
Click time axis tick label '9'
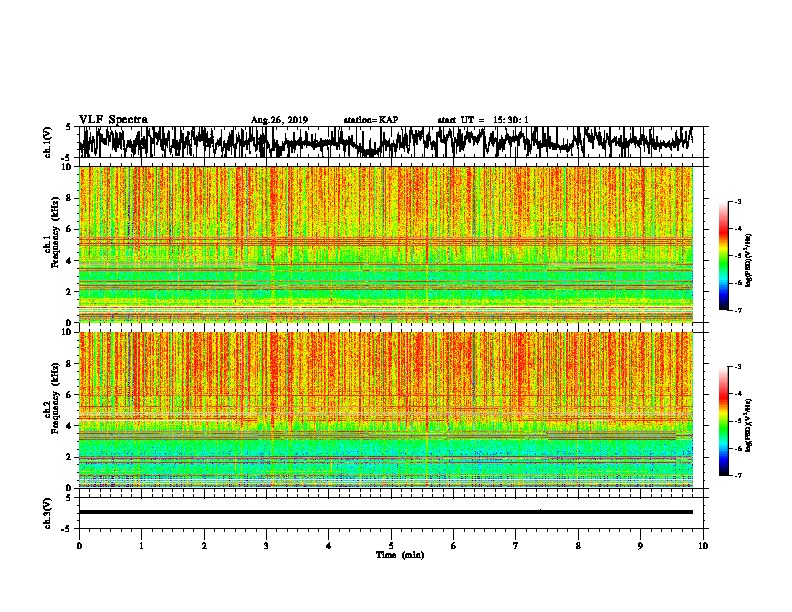(640, 546)
